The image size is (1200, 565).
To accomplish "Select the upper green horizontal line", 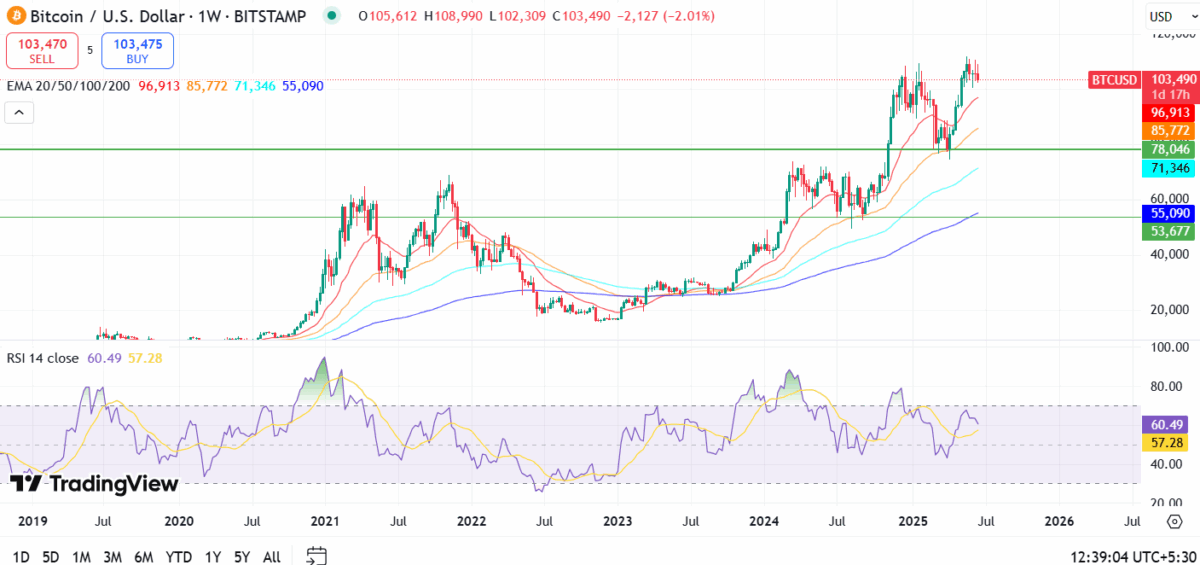I will (568, 149).
